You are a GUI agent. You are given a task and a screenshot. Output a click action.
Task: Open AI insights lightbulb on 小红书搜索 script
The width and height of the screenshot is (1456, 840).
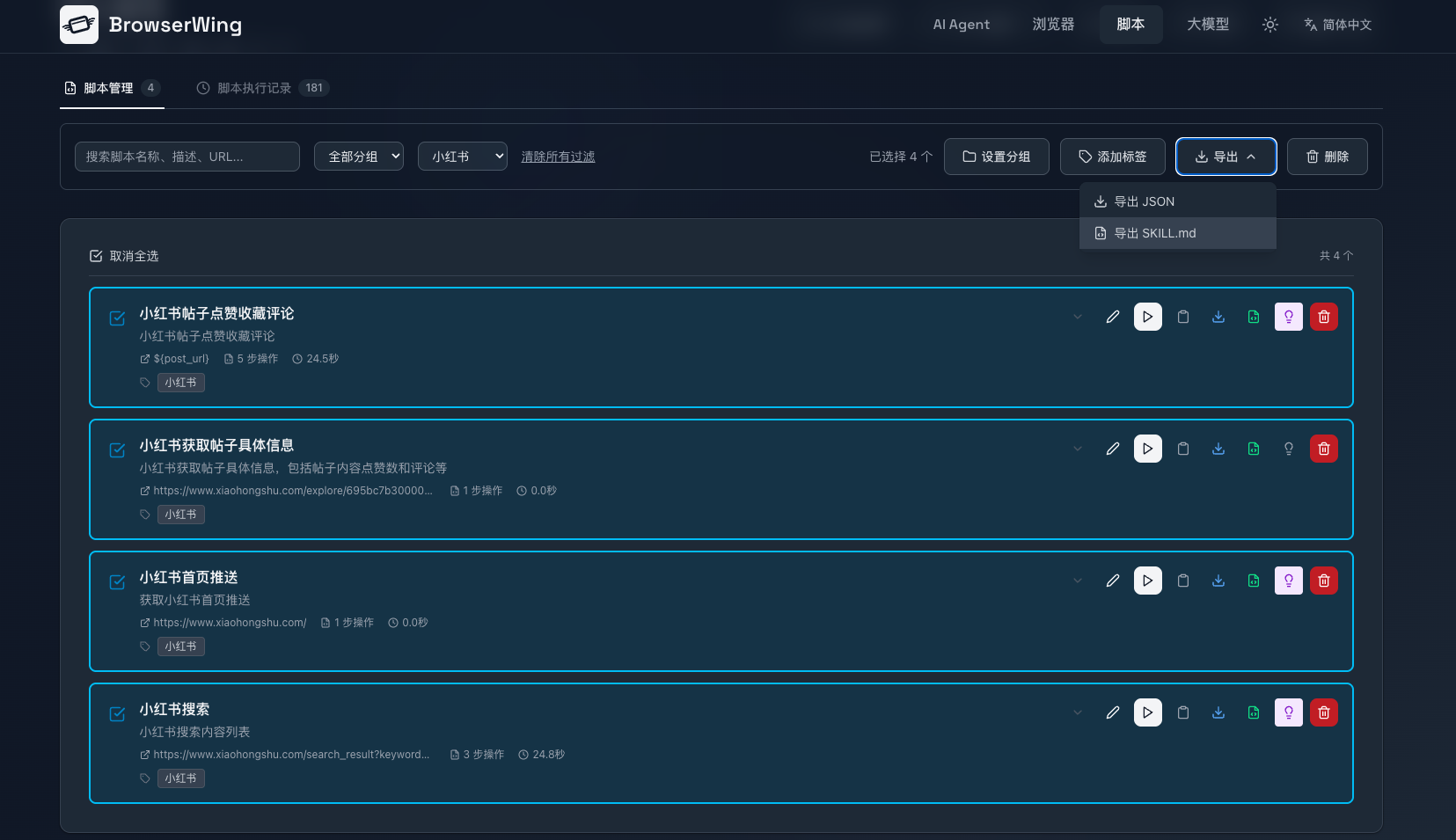[1287, 712]
